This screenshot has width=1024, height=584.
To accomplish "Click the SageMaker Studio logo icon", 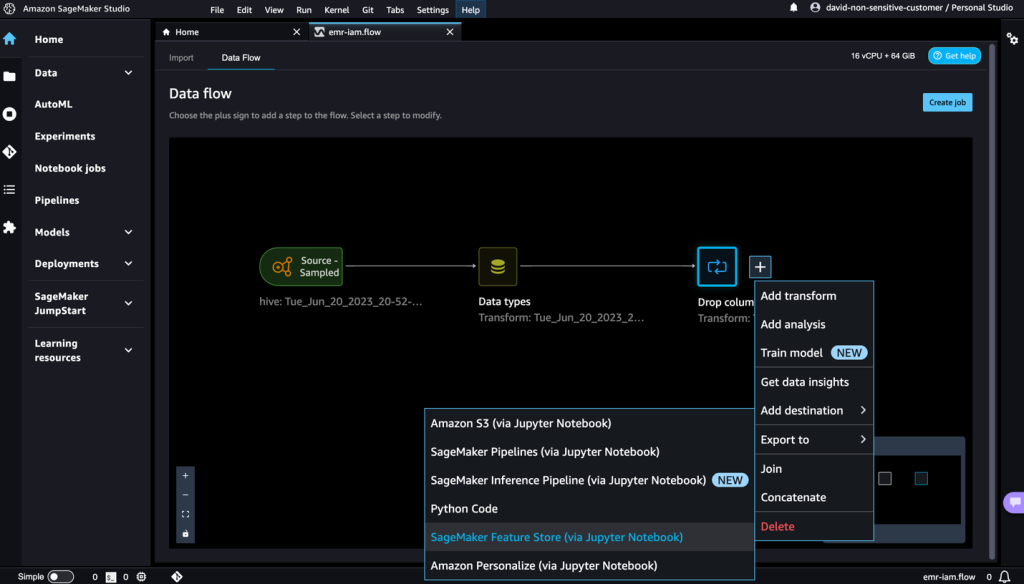I will (x=9, y=8).
